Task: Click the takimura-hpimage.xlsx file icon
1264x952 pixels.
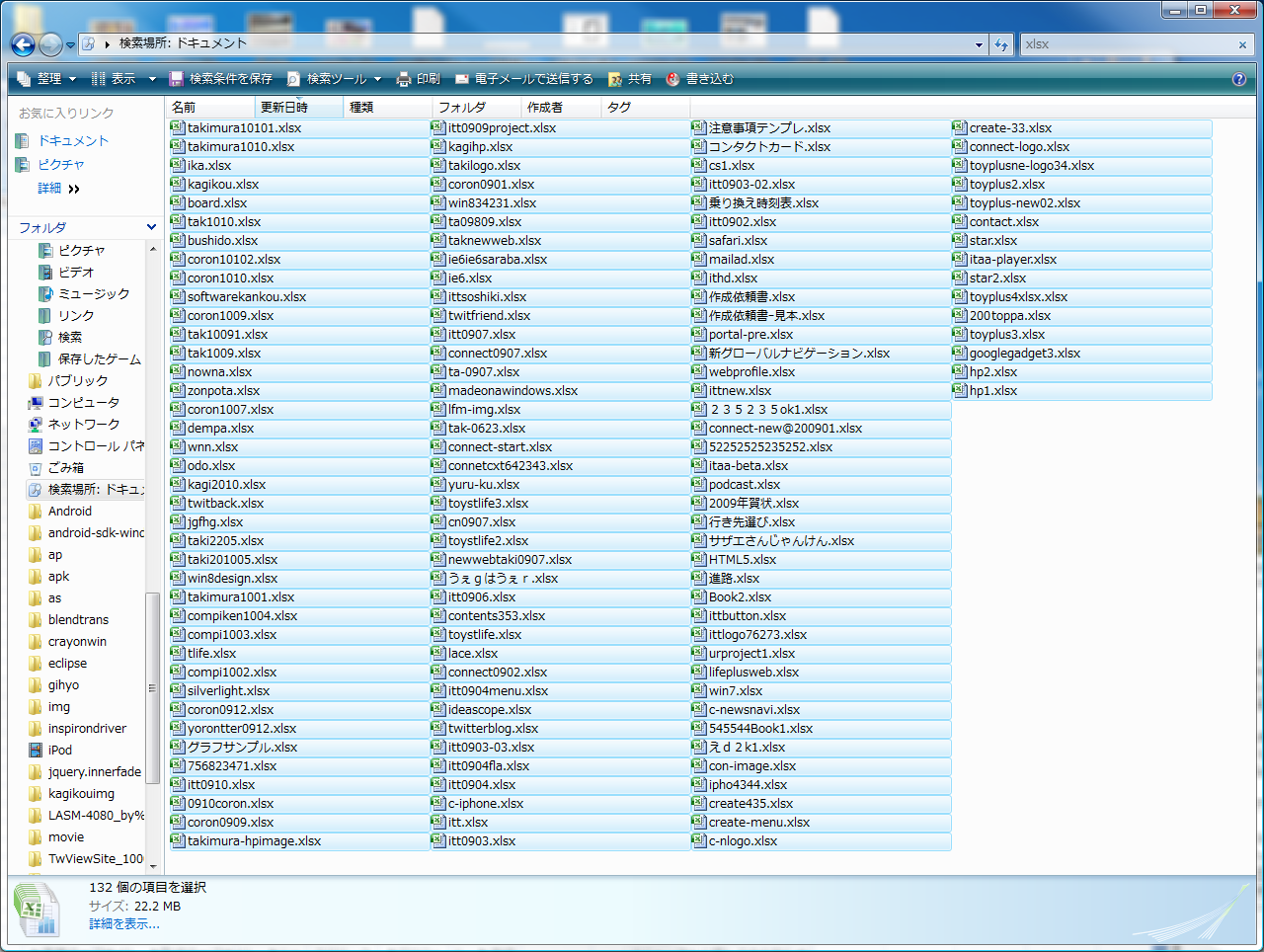Action: pyautogui.click(x=178, y=840)
